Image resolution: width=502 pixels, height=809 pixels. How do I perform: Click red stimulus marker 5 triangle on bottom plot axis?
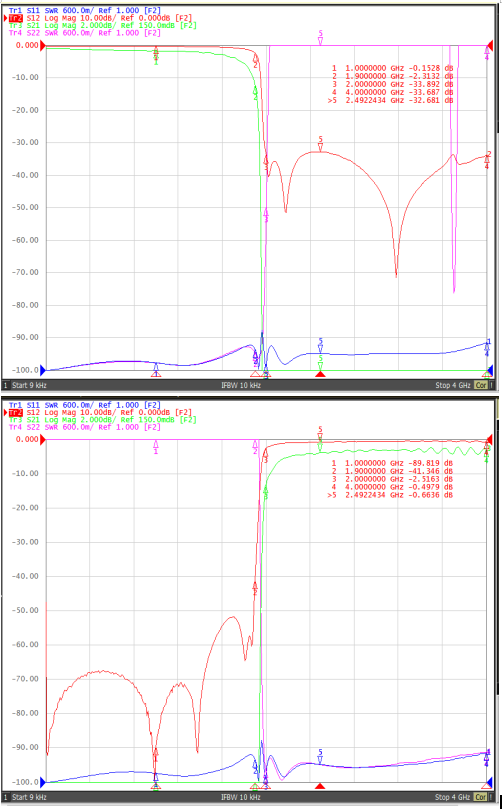[x=320, y=786]
